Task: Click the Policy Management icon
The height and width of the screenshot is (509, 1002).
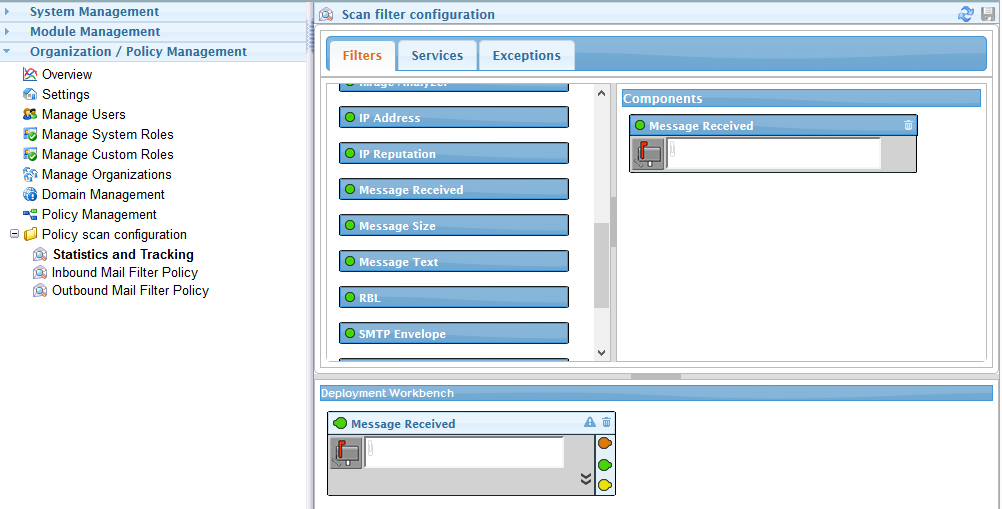Action: 30,215
